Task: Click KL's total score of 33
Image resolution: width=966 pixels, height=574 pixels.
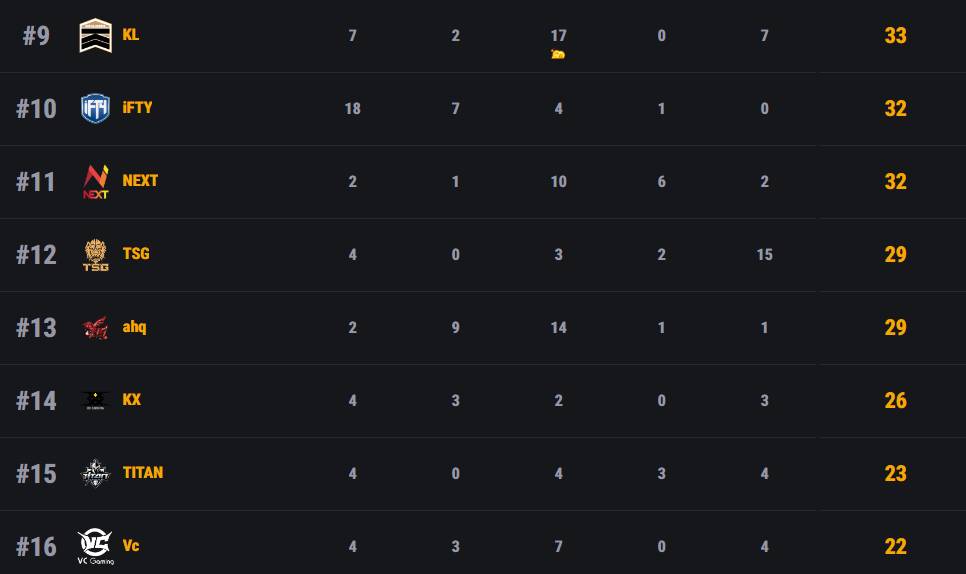Action: point(895,36)
